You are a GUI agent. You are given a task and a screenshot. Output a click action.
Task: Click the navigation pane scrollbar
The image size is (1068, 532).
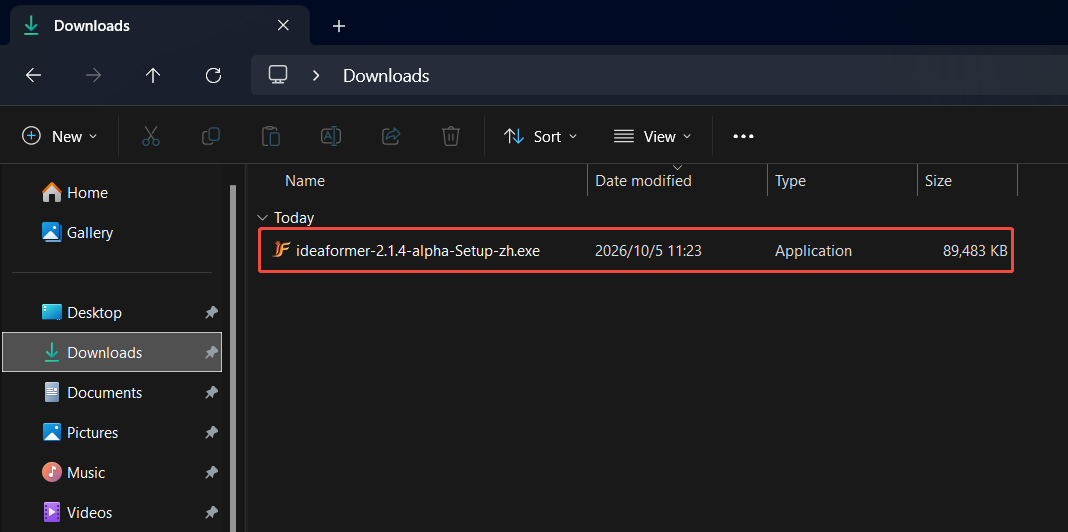[x=233, y=358]
